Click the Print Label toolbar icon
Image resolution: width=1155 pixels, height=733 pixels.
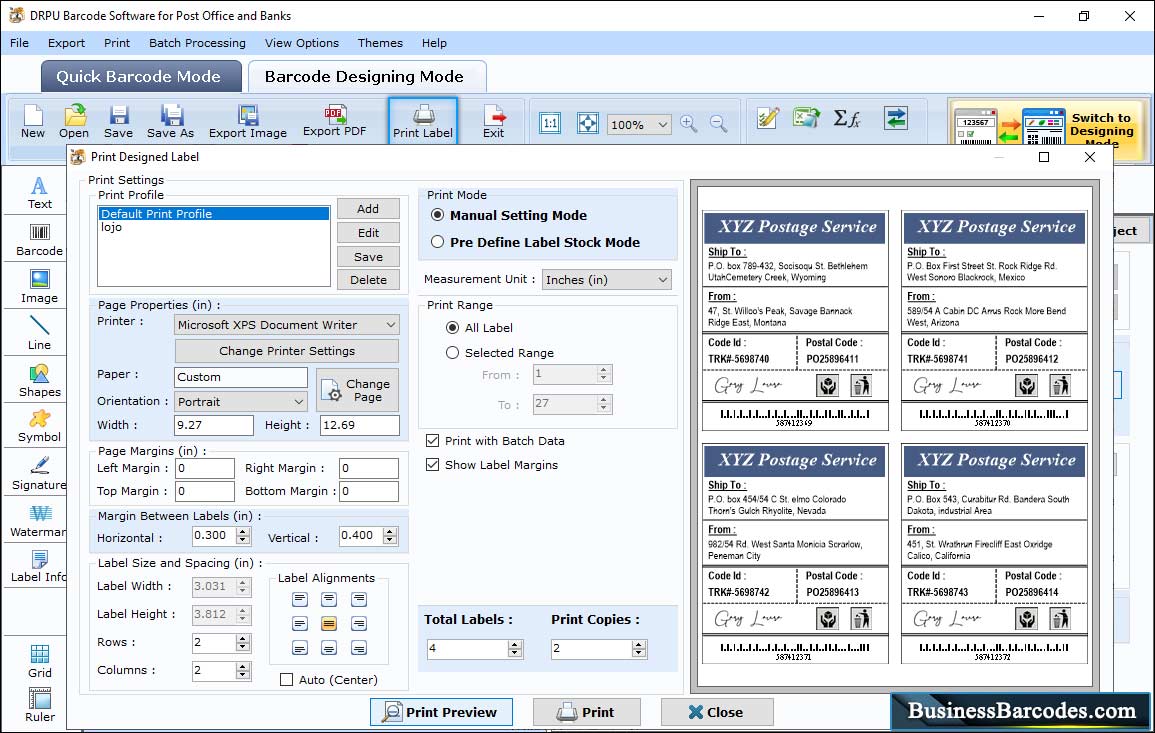pyautogui.click(x=423, y=122)
